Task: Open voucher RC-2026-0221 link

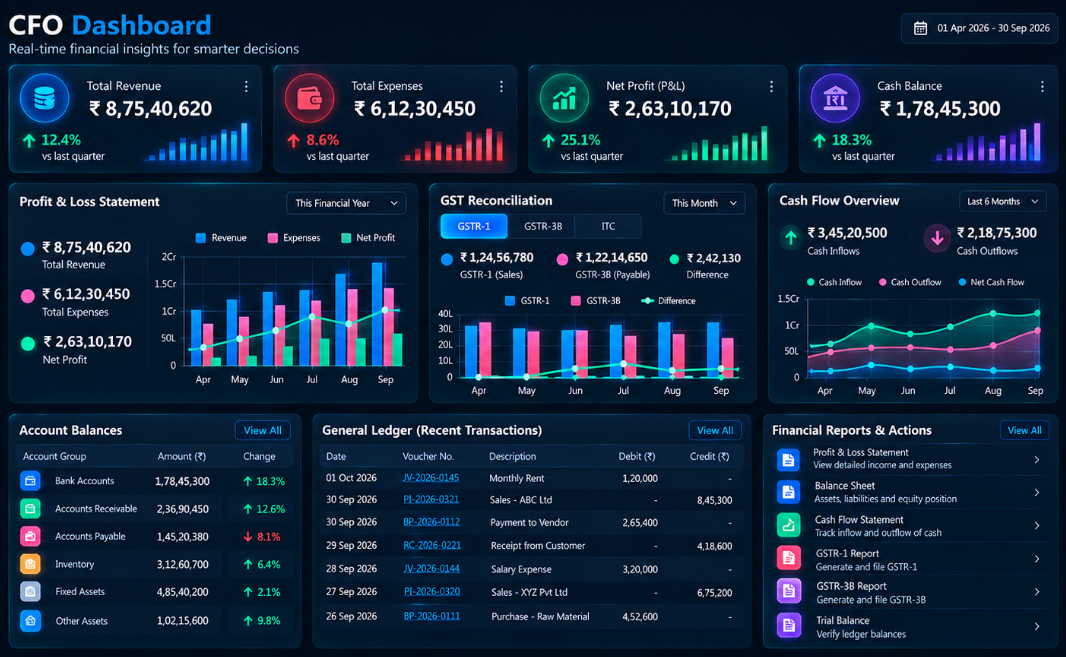Action: [x=432, y=545]
